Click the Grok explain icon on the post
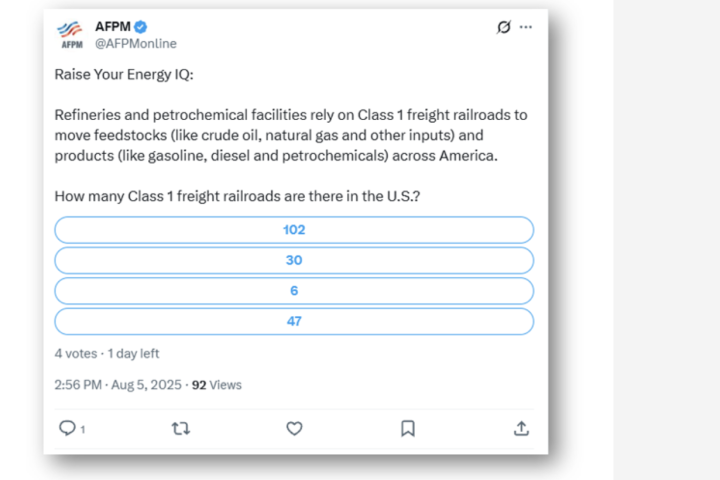Image resolution: width=720 pixels, height=480 pixels. (x=504, y=27)
